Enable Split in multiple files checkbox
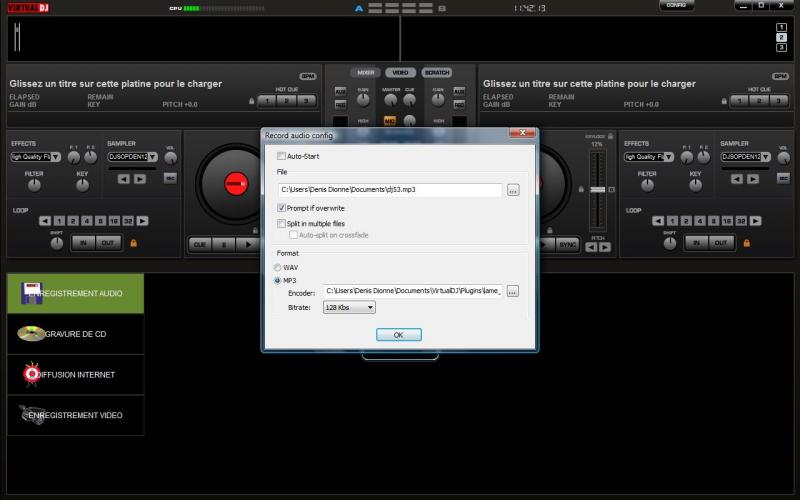 tap(281, 223)
